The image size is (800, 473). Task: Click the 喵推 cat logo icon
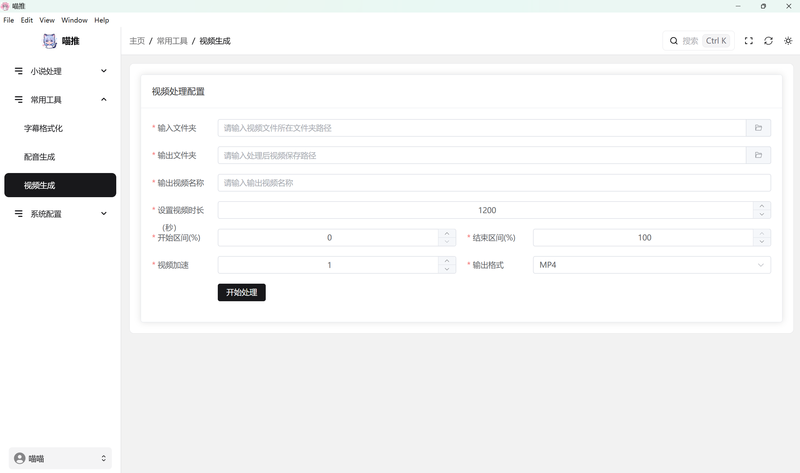(x=49, y=41)
